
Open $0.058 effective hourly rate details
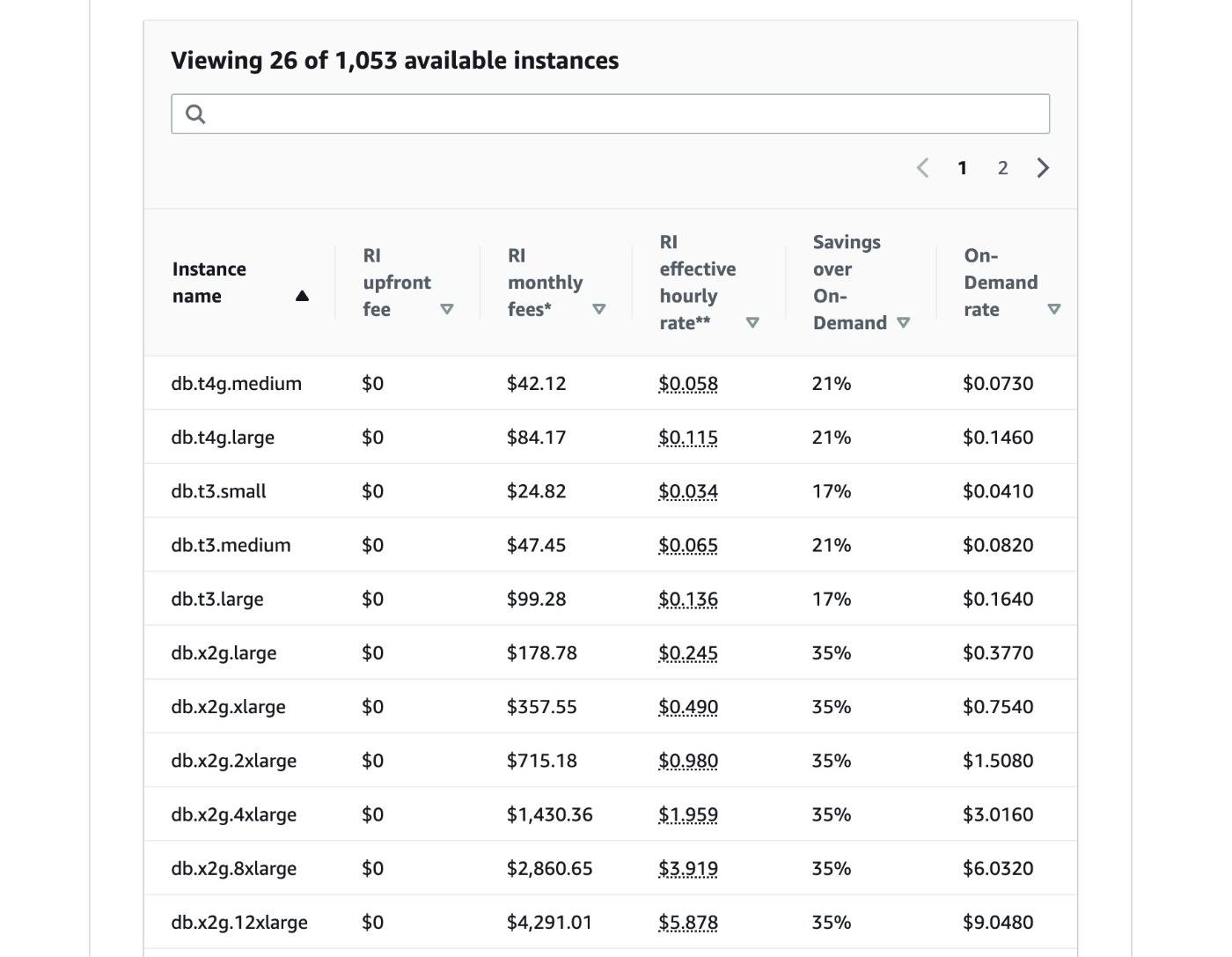[x=688, y=384]
